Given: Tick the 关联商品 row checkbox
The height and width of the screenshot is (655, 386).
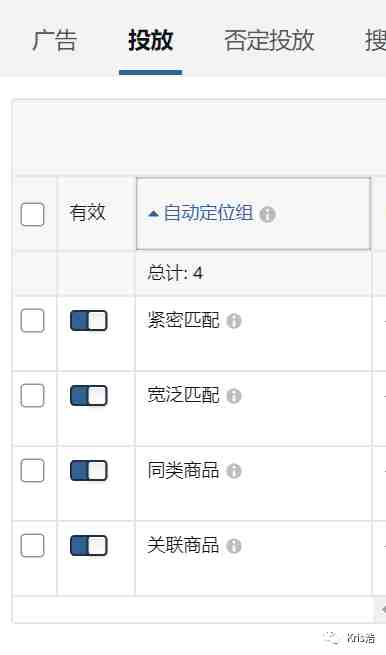Looking at the screenshot, I should tap(33, 546).
